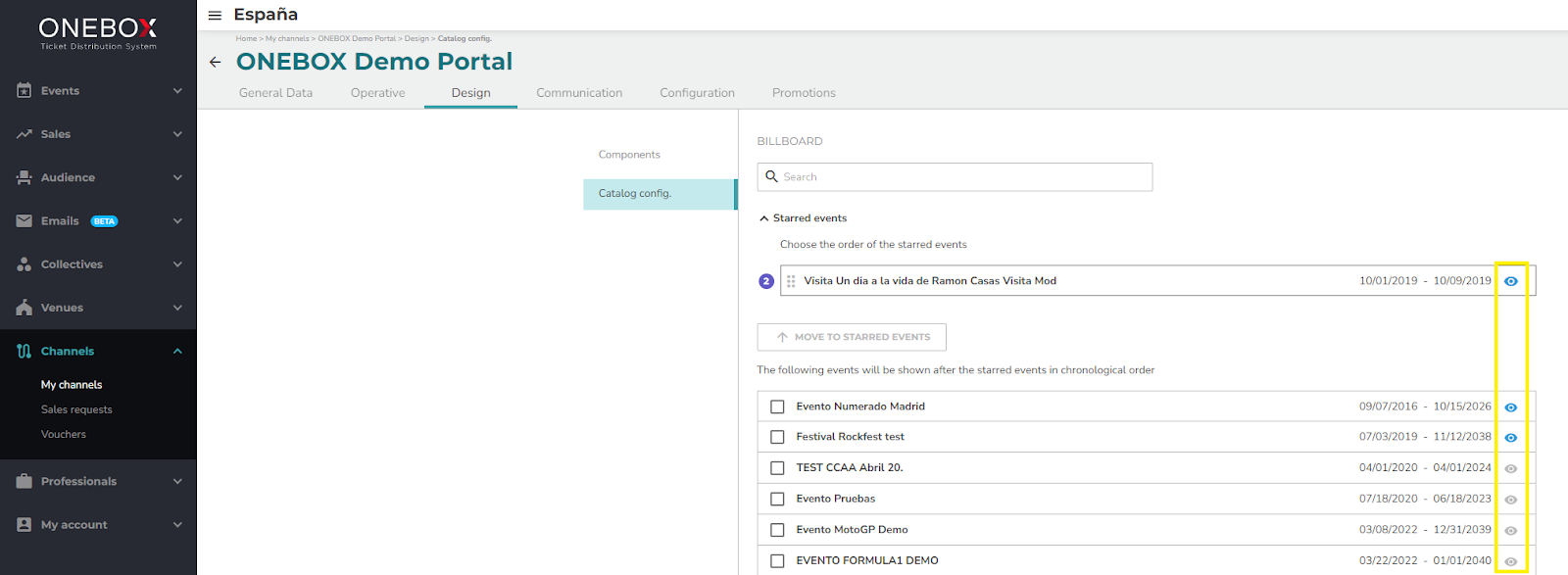Screen dimensions: 1568x575
Task: Collapse the Channels menu chevron
Action: (x=177, y=351)
